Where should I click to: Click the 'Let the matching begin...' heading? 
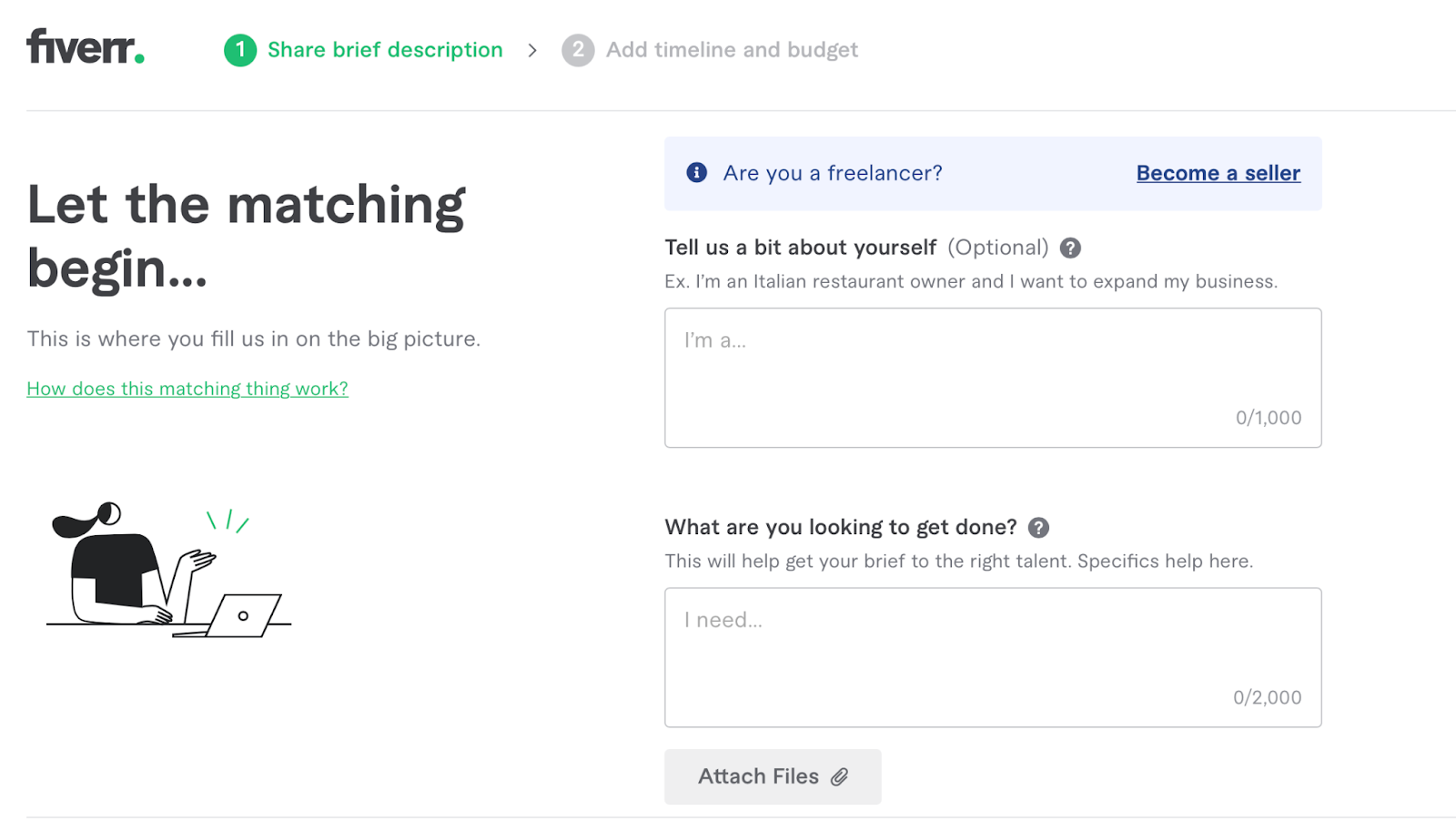click(246, 236)
